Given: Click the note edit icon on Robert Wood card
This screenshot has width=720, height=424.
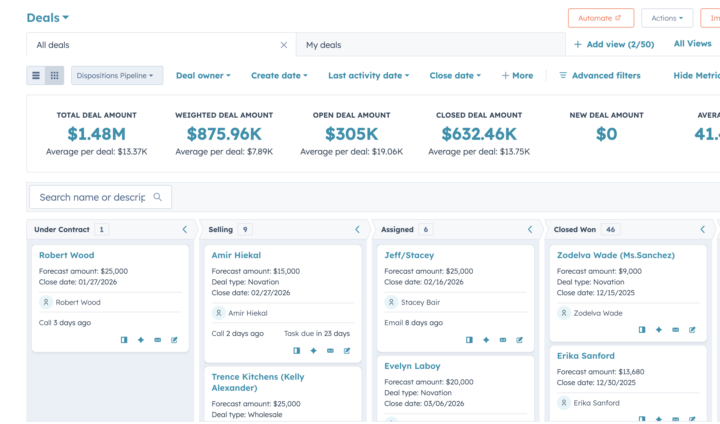Looking at the screenshot, I should [174, 340].
